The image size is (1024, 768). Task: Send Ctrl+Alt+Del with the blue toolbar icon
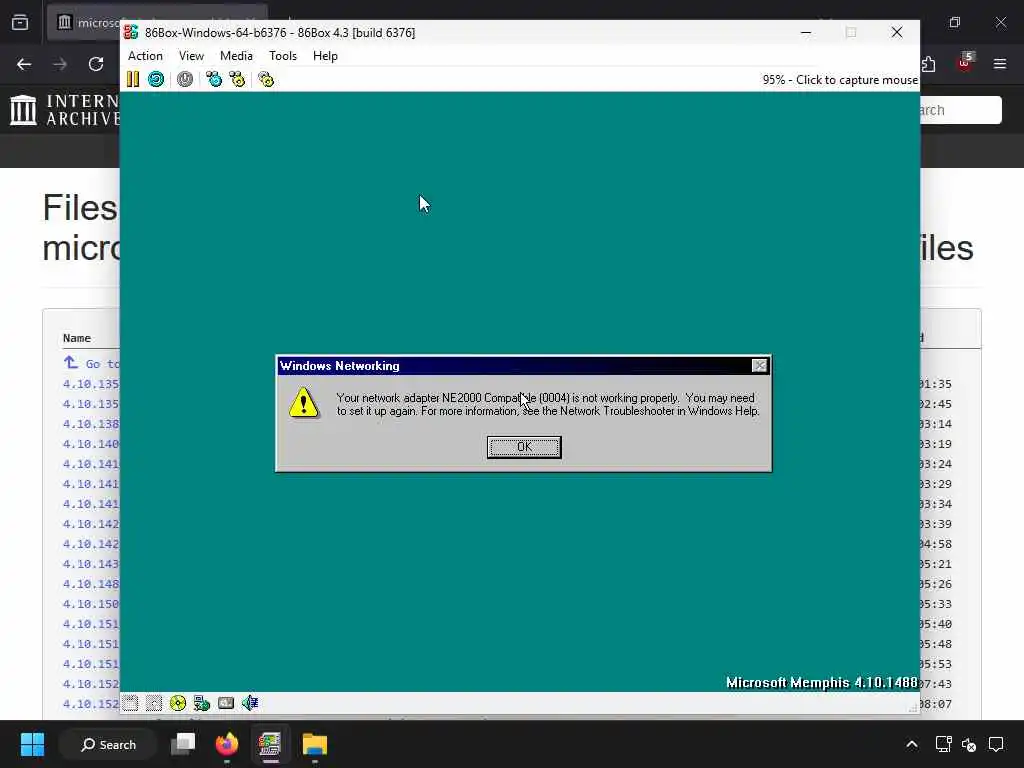(214, 80)
